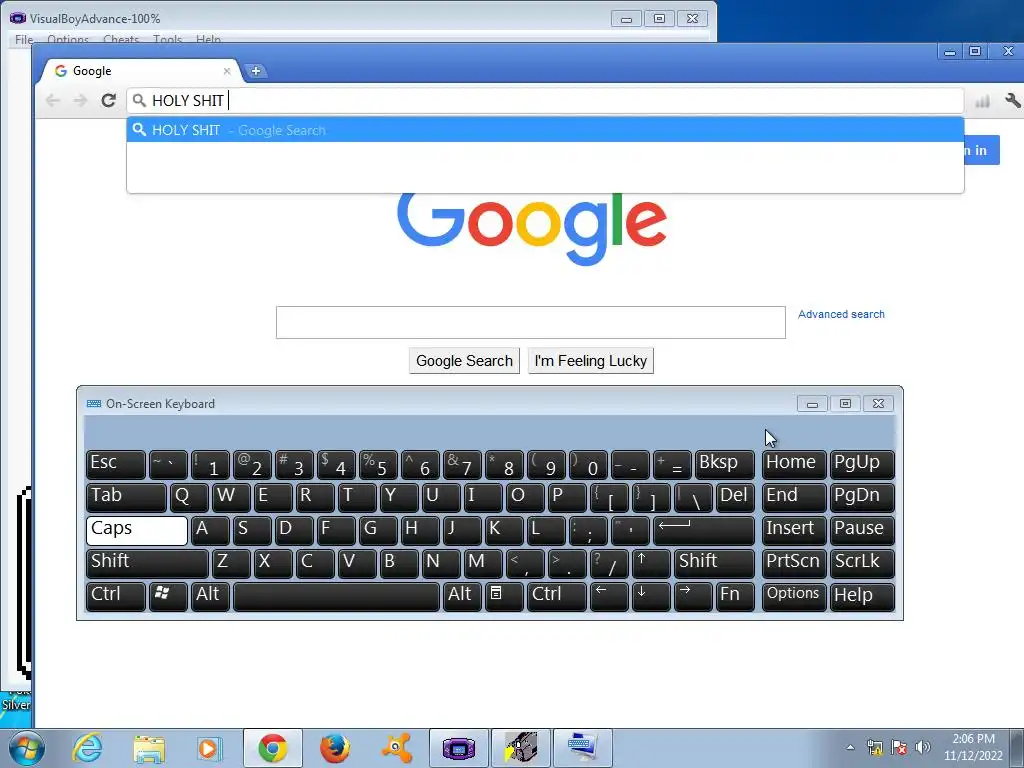
Task: Click the left arrow key on keyboard
Action: tap(609, 596)
